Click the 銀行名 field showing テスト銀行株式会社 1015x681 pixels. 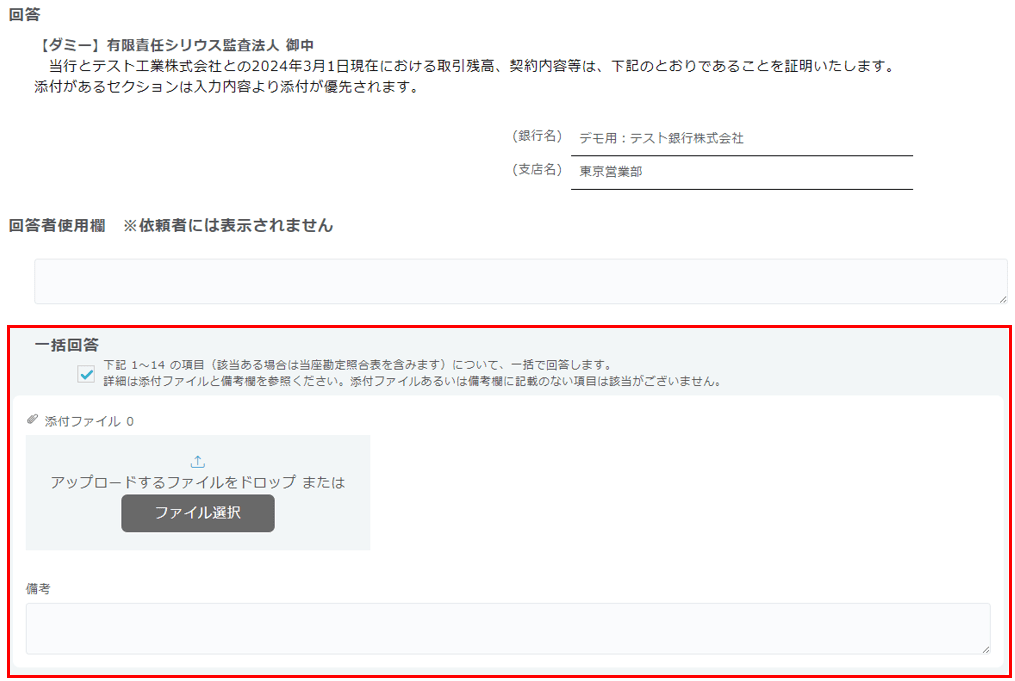coord(740,139)
